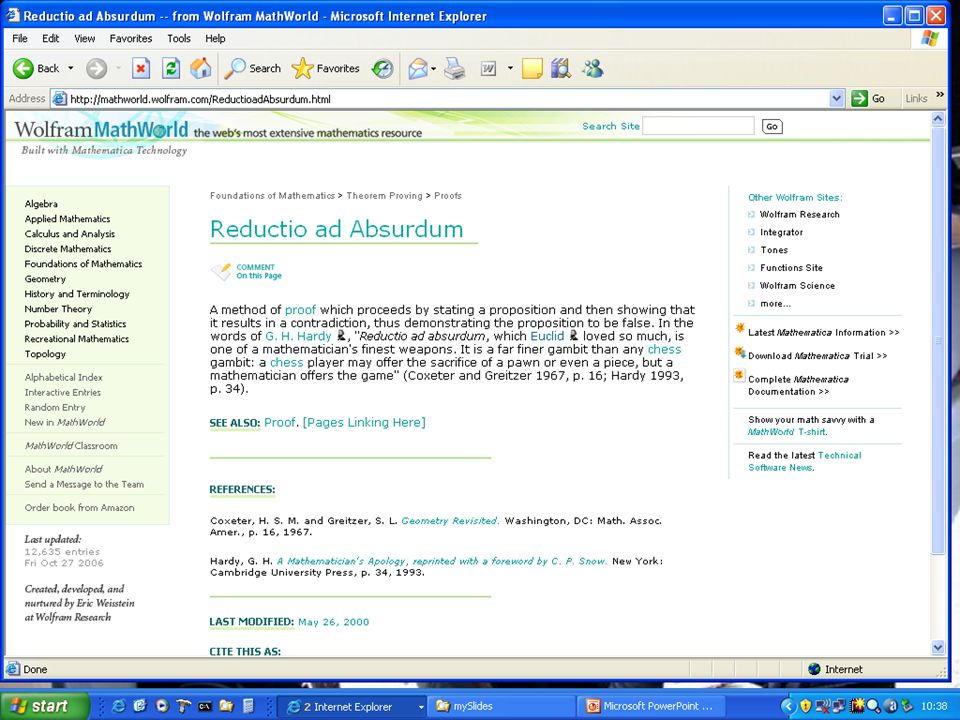This screenshot has height=720, width=960.
Task: Click the Latest Mathematica Information star icon
Action: [740, 329]
